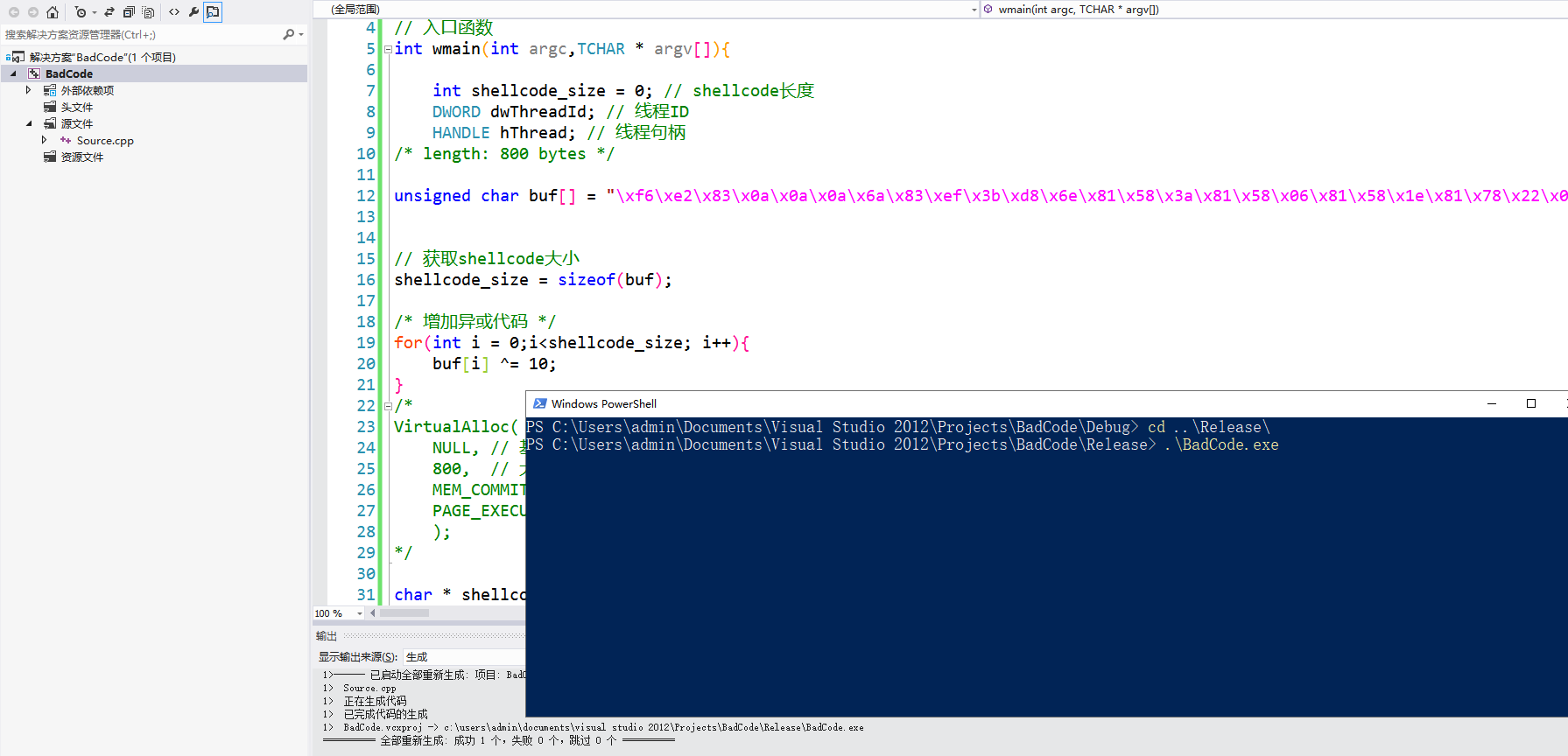Collapse the wmain function outline at line 5
This screenshot has height=756, width=1568.
point(388,49)
